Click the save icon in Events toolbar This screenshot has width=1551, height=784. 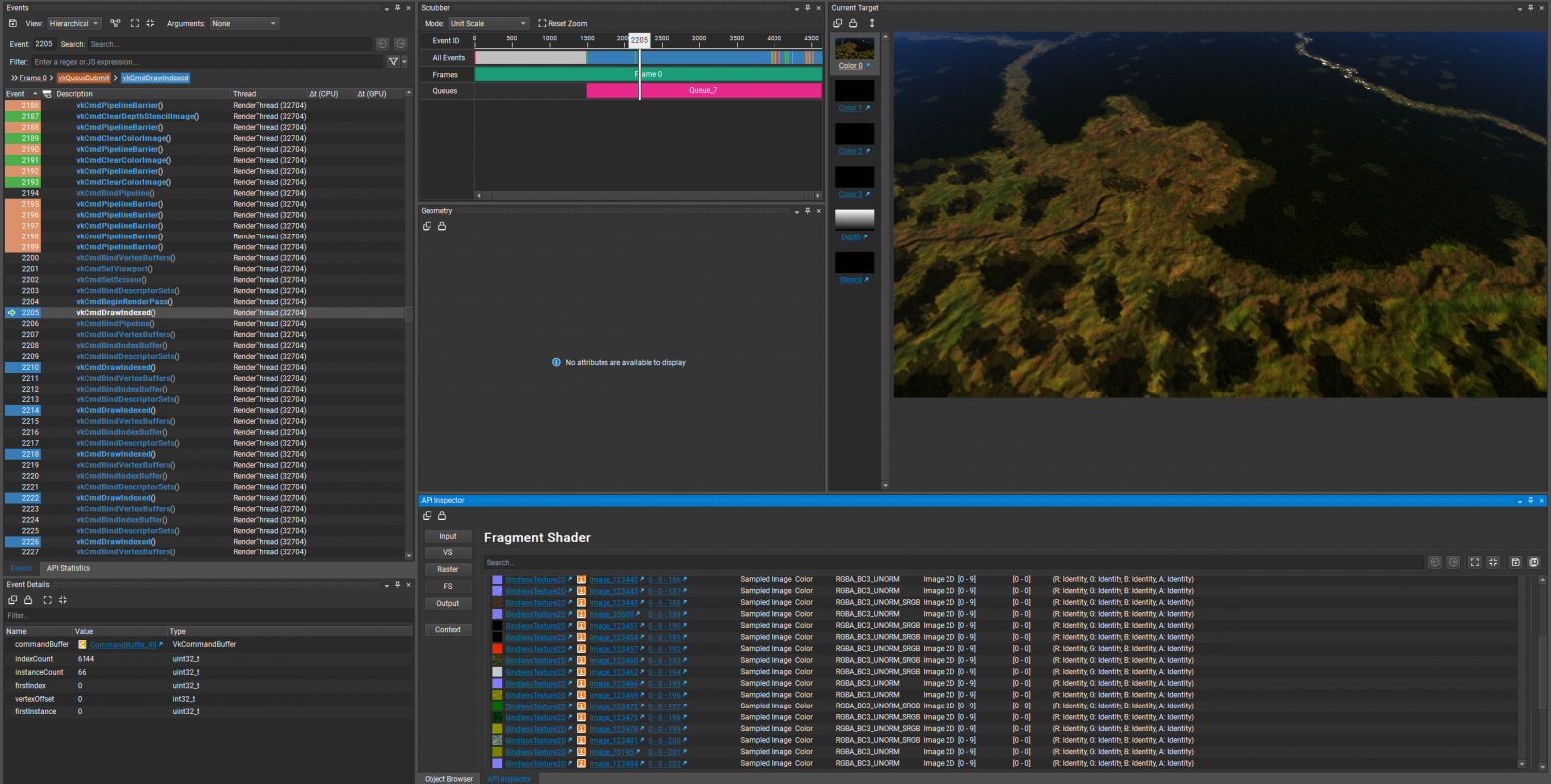point(13,23)
